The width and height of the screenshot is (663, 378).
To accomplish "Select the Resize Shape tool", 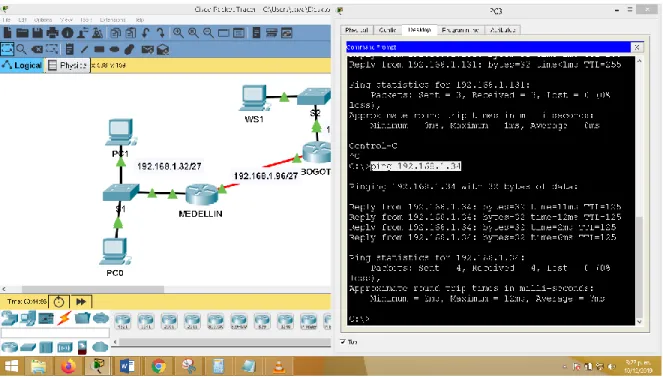I will tap(52, 49).
